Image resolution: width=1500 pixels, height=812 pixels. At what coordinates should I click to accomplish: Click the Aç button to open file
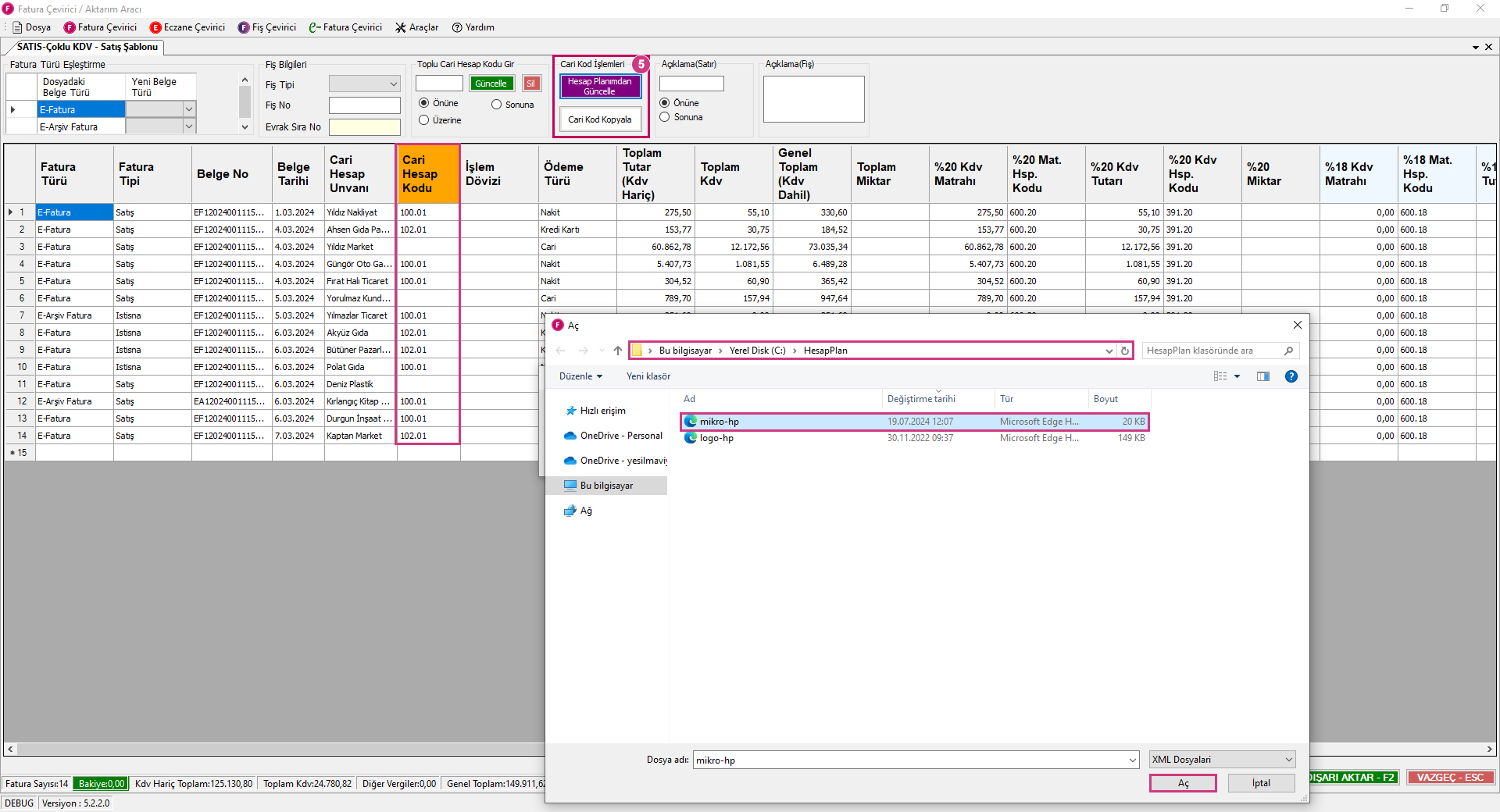[1183, 783]
